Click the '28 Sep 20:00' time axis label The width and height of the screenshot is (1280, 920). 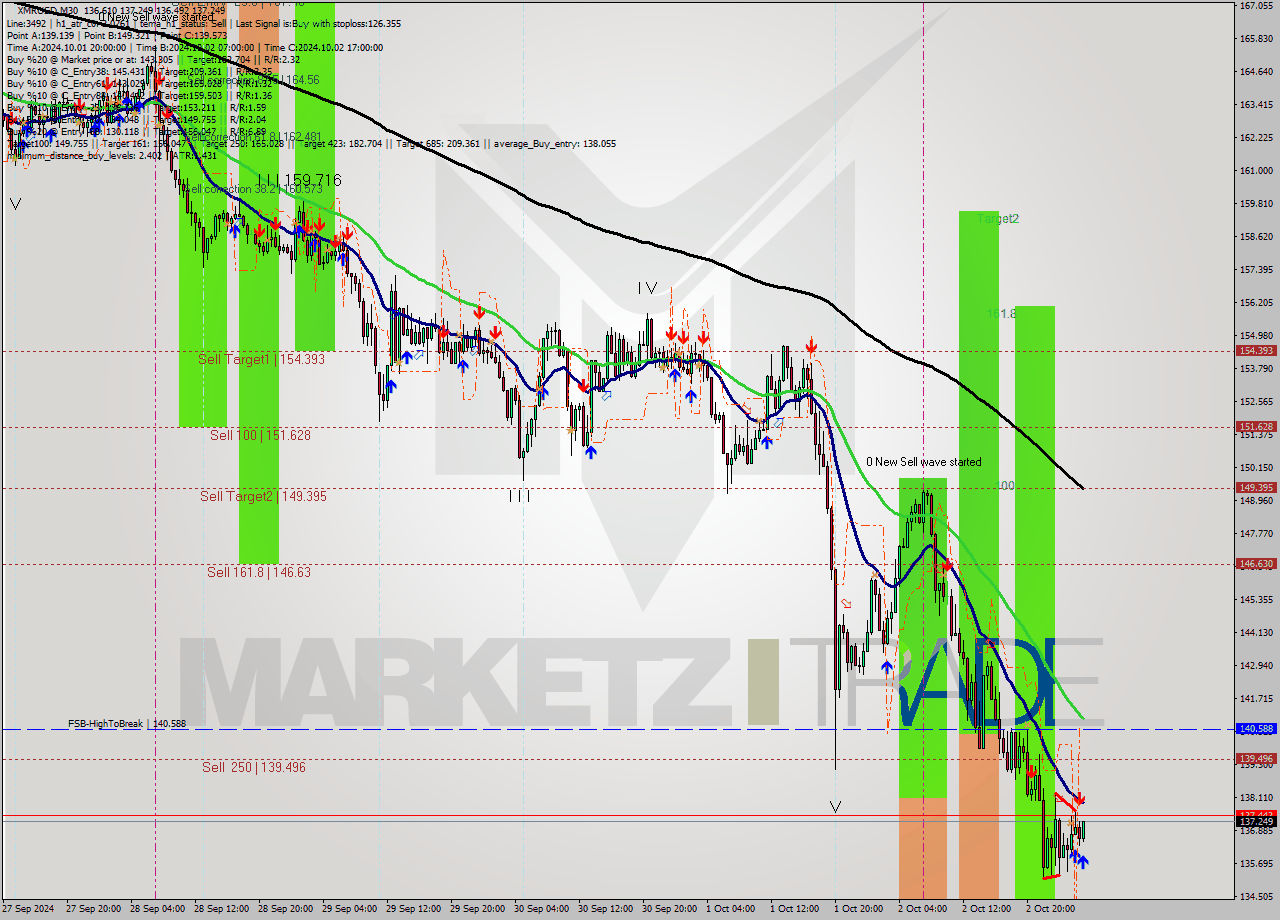click(x=284, y=909)
